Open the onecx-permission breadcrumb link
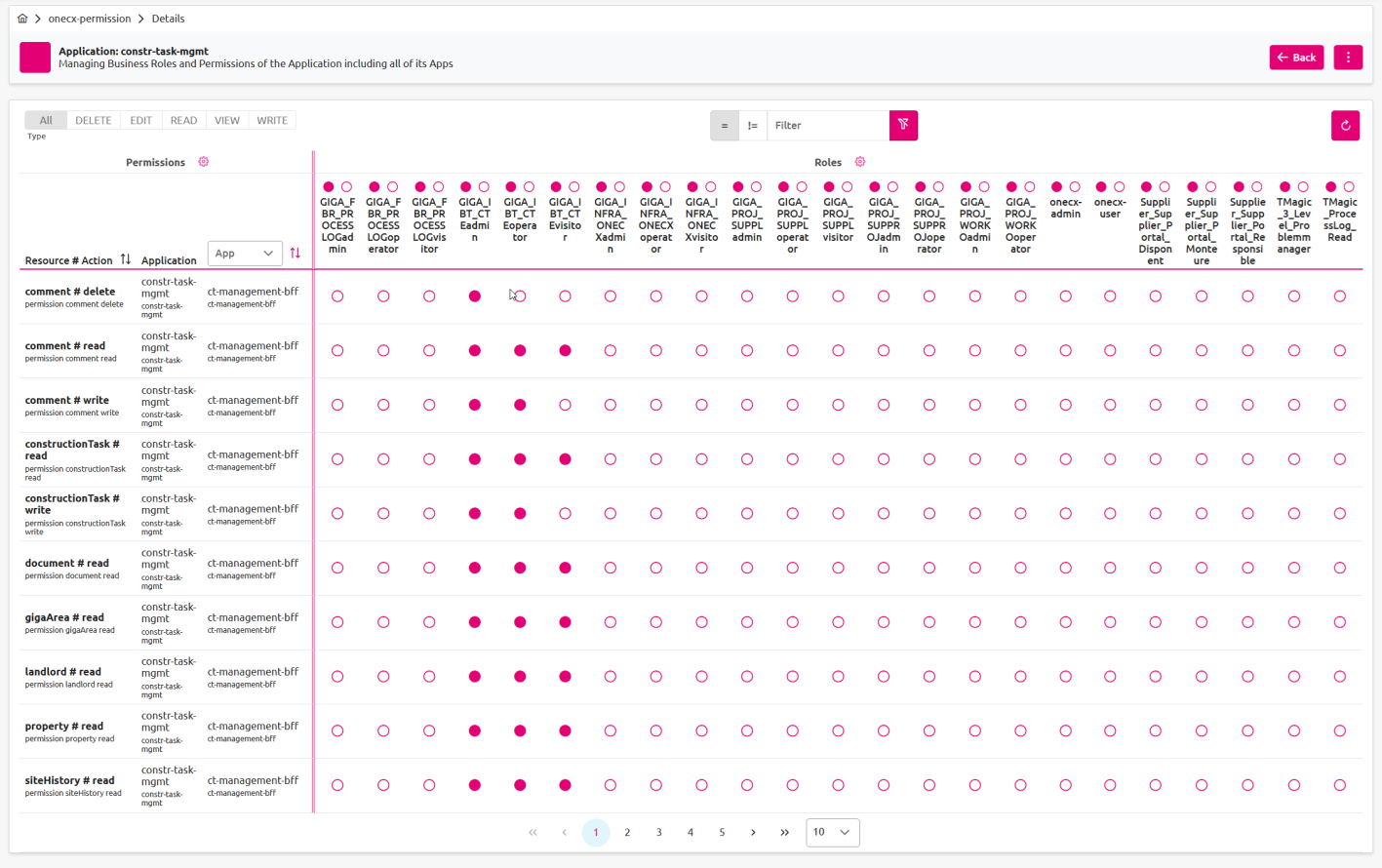 pos(89,19)
